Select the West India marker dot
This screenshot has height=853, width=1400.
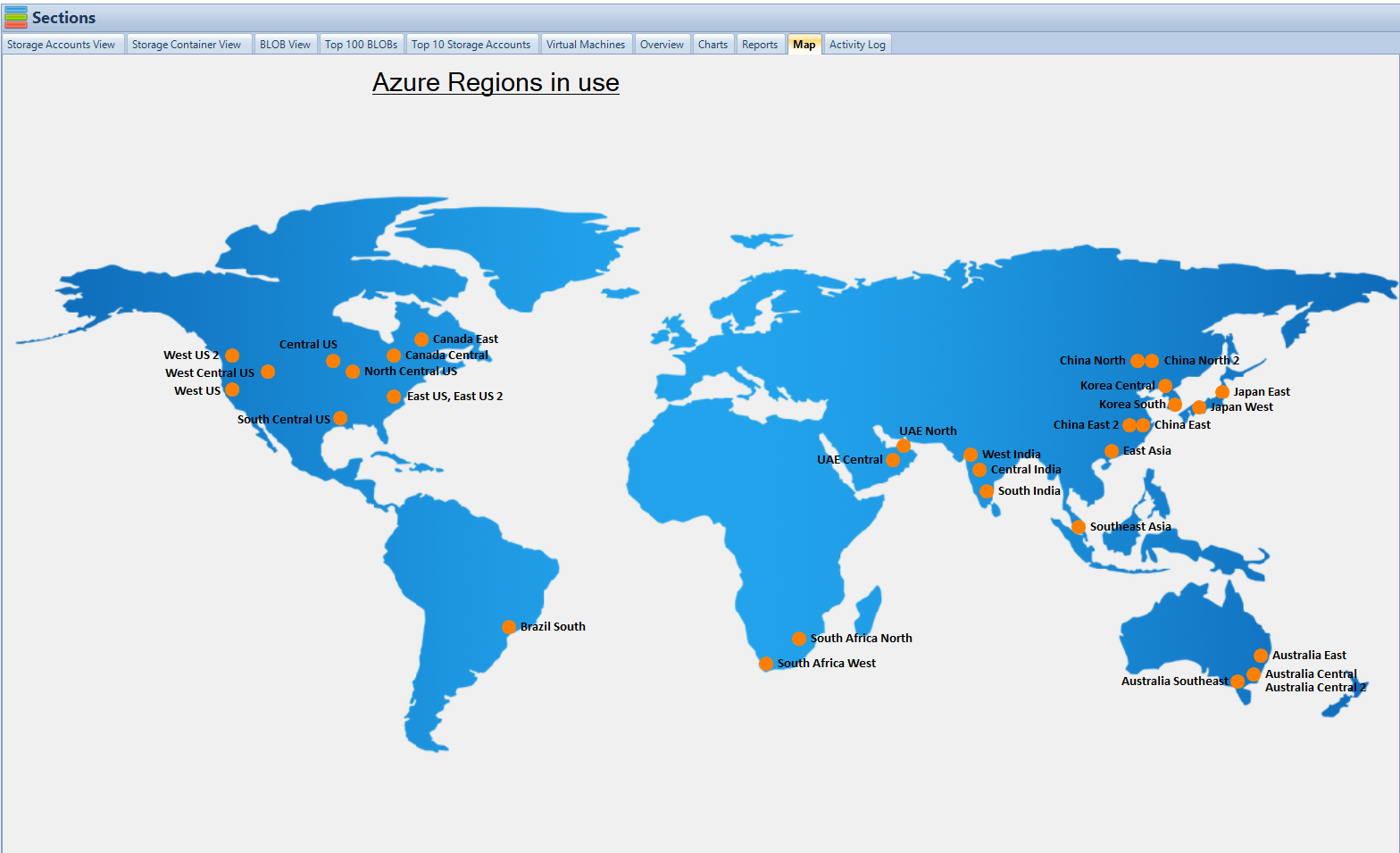(971, 455)
